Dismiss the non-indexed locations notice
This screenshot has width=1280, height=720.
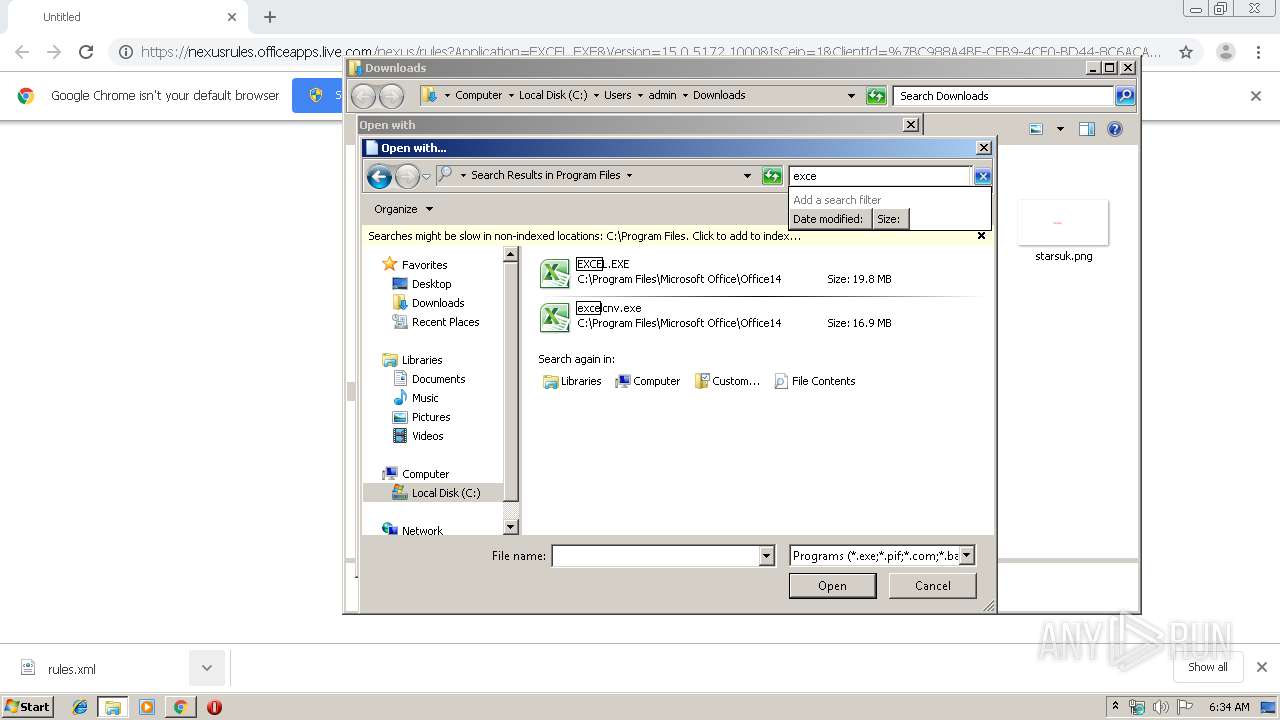pos(981,236)
